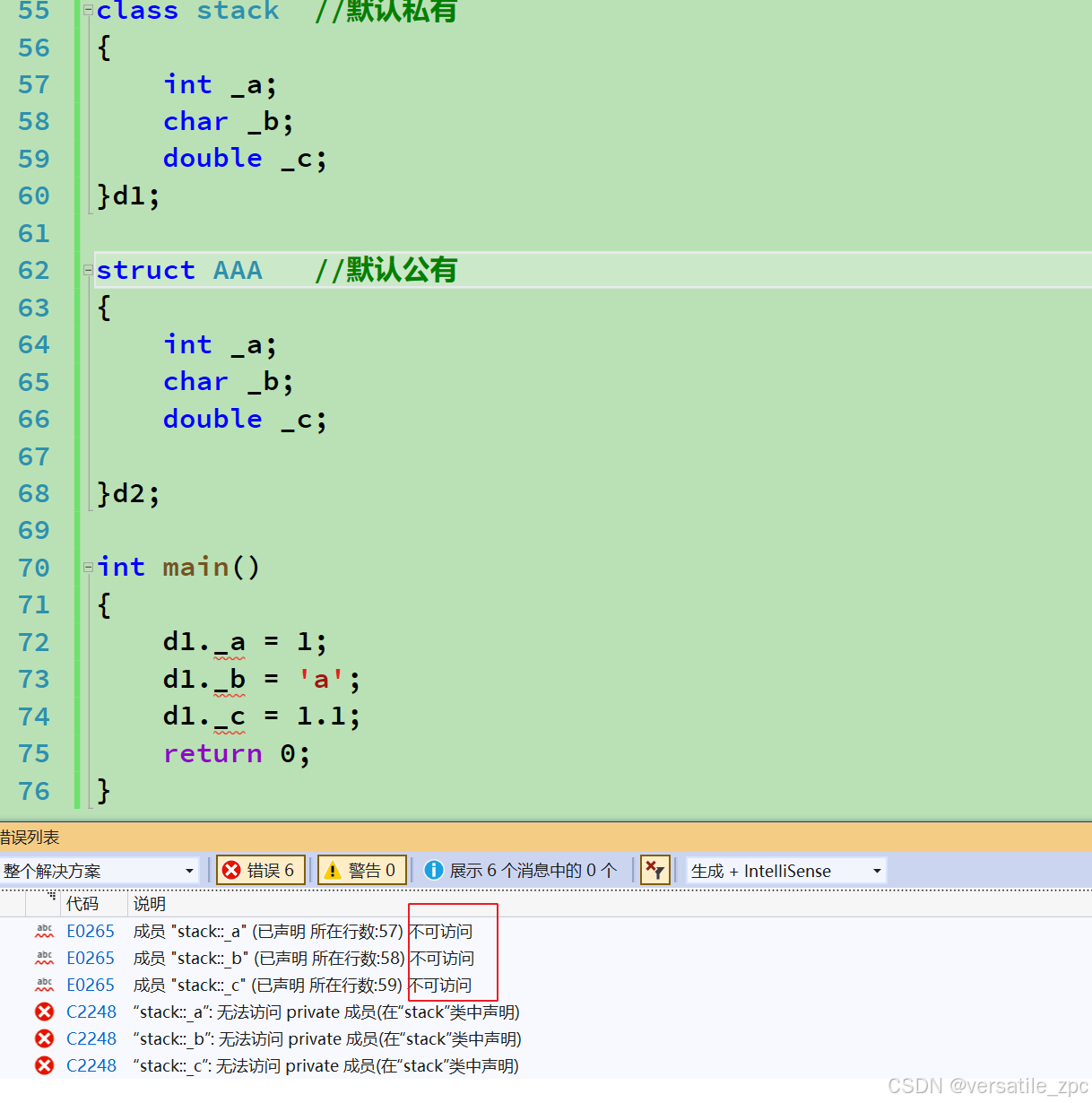
Task: Click the underlined _b on line 73
Action: click(x=230, y=680)
